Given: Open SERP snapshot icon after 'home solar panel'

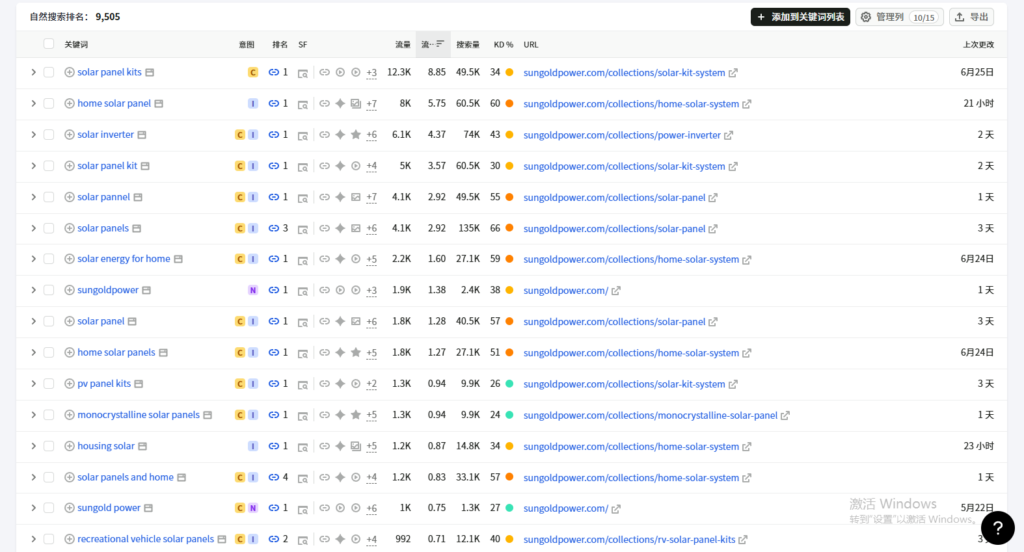Looking at the screenshot, I should 159,104.
